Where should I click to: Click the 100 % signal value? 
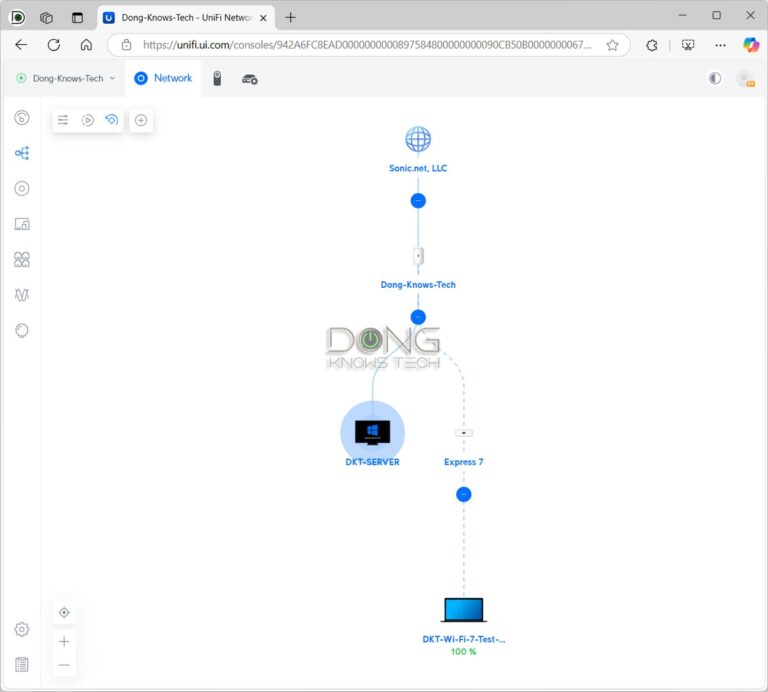(x=463, y=652)
